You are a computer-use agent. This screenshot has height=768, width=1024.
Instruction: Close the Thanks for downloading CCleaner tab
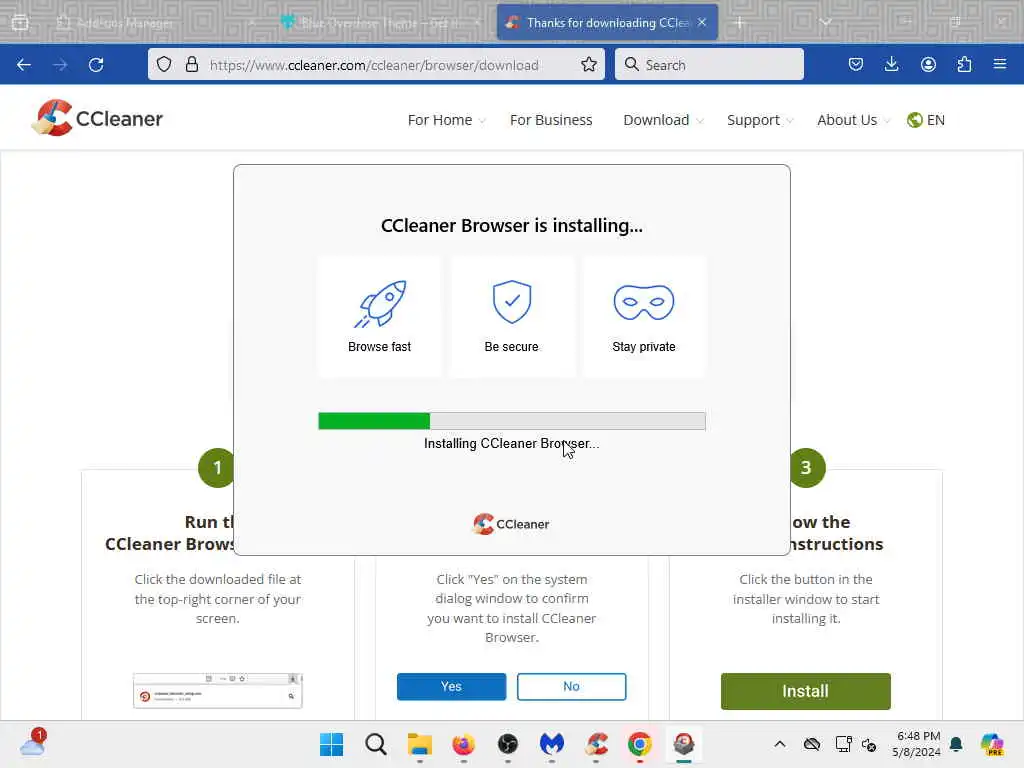[x=702, y=22]
